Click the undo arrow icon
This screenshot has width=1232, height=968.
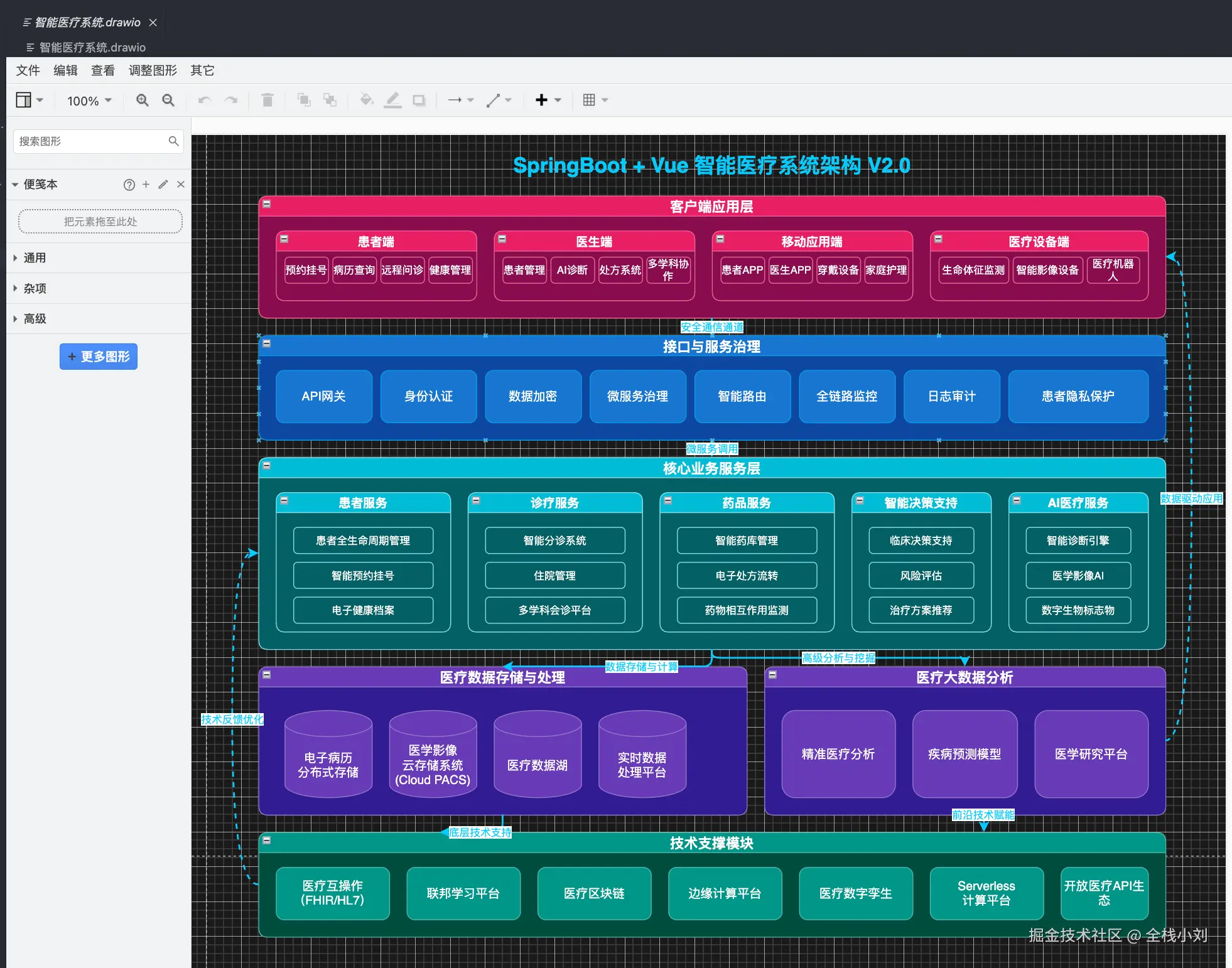pyautogui.click(x=204, y=100)
